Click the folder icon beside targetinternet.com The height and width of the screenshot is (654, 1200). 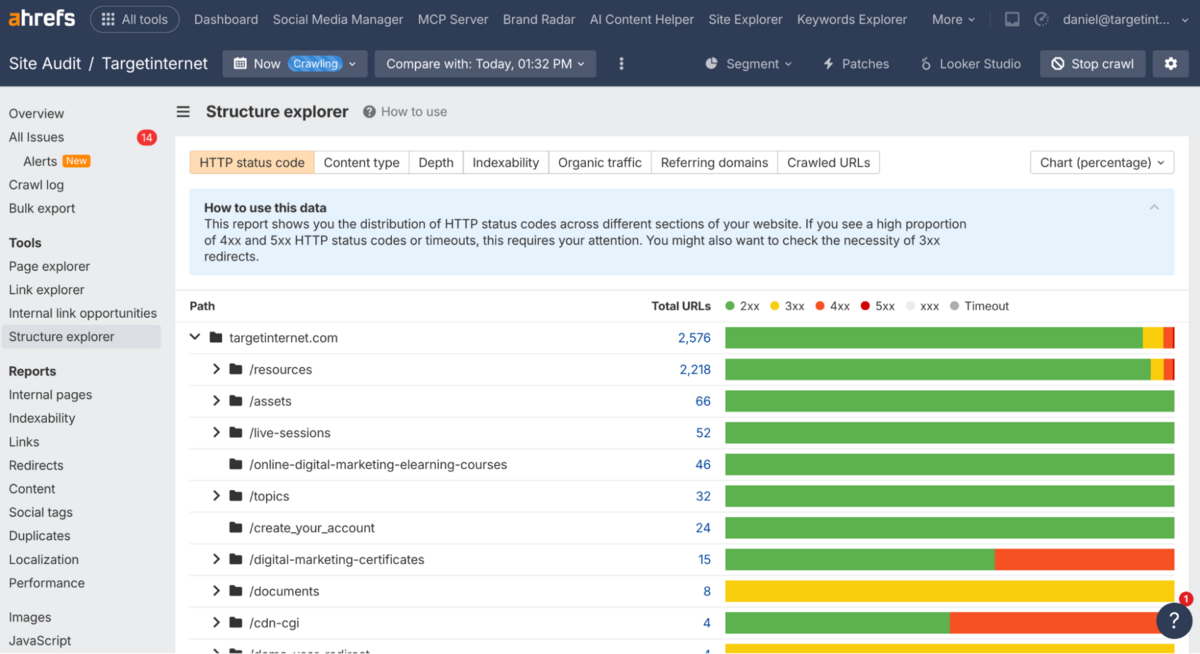point(216,338)
